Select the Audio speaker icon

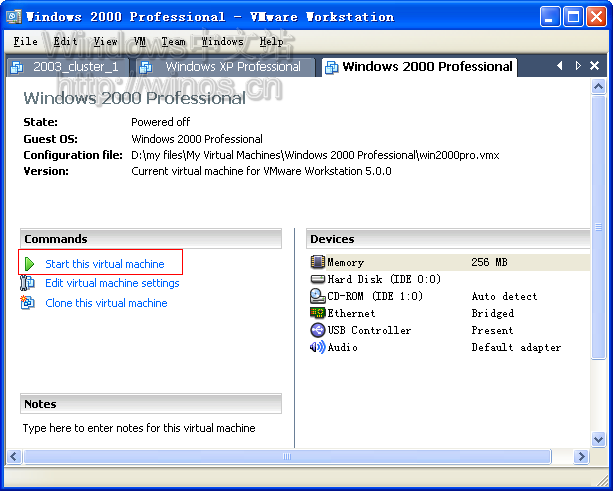[x=317, y=347]
